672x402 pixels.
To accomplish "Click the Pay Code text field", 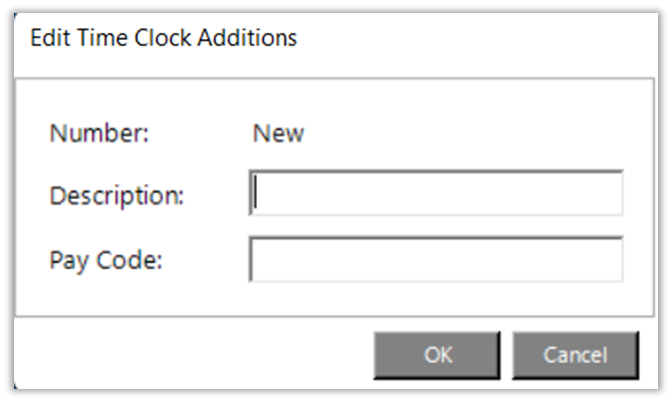I will (x=436, y=260).
